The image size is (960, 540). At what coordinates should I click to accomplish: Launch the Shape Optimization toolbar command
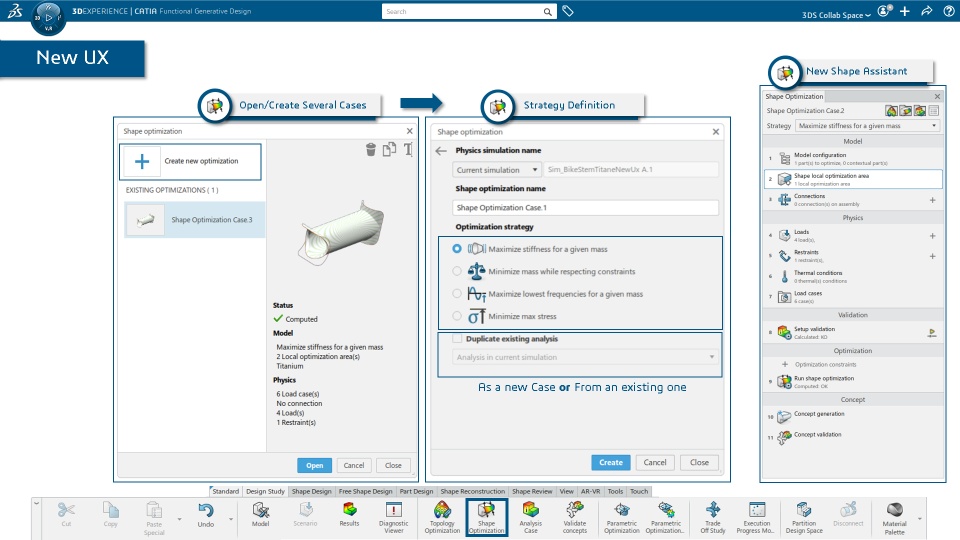click(486, 517)
